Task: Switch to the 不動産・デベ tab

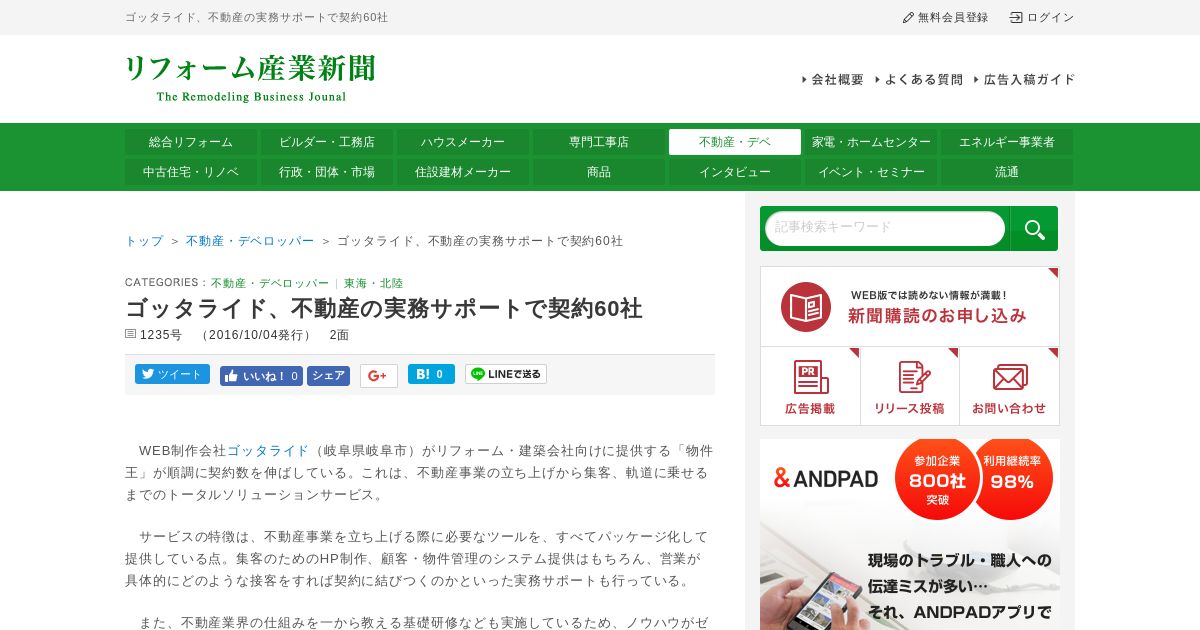Action: (x=735, y=142)
